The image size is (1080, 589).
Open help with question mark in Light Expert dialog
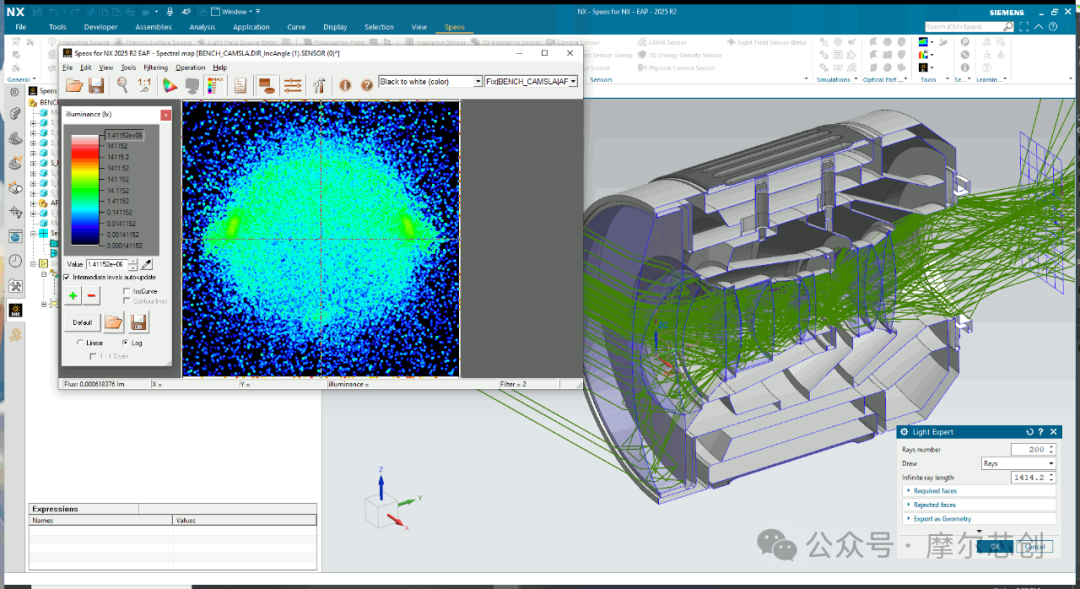pyautogui.click(x=1041, y=432)
